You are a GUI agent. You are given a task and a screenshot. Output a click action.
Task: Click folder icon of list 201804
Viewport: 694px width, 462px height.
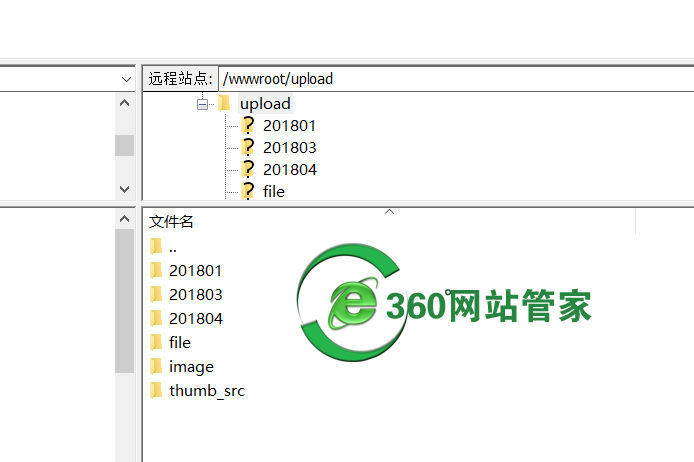pos(156,318)
